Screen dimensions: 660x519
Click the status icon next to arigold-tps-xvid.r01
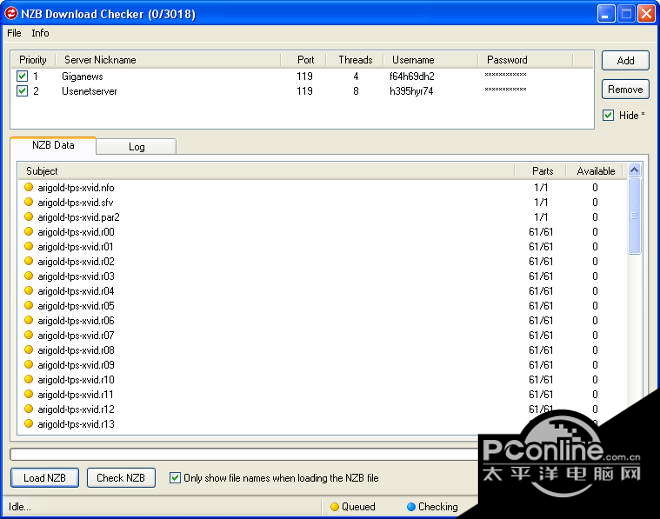click(29, 246)
